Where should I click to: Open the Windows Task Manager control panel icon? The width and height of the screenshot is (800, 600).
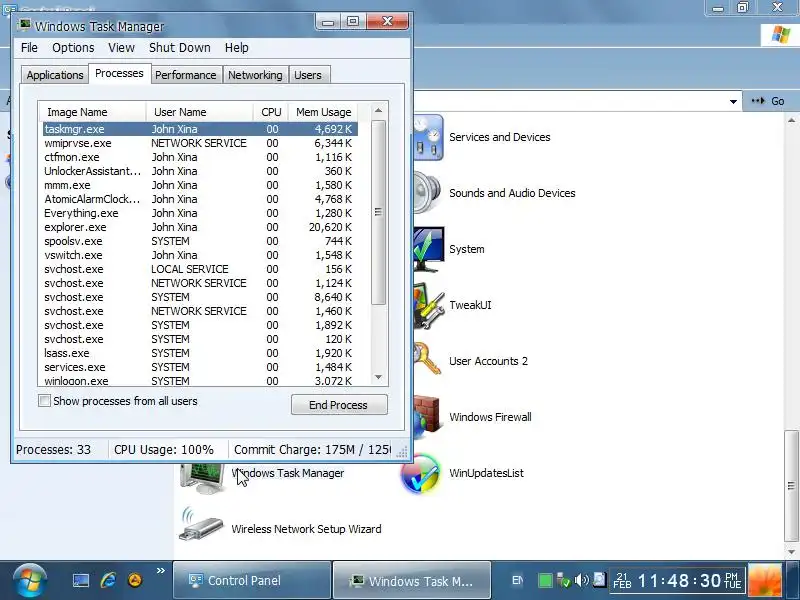[203, 477]
